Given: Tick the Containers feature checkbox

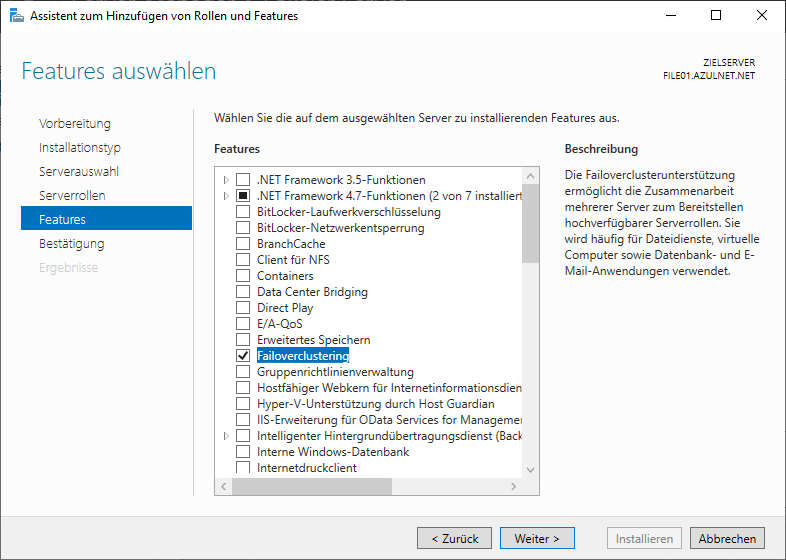Looking at the screenshot, I should point(242,276).
